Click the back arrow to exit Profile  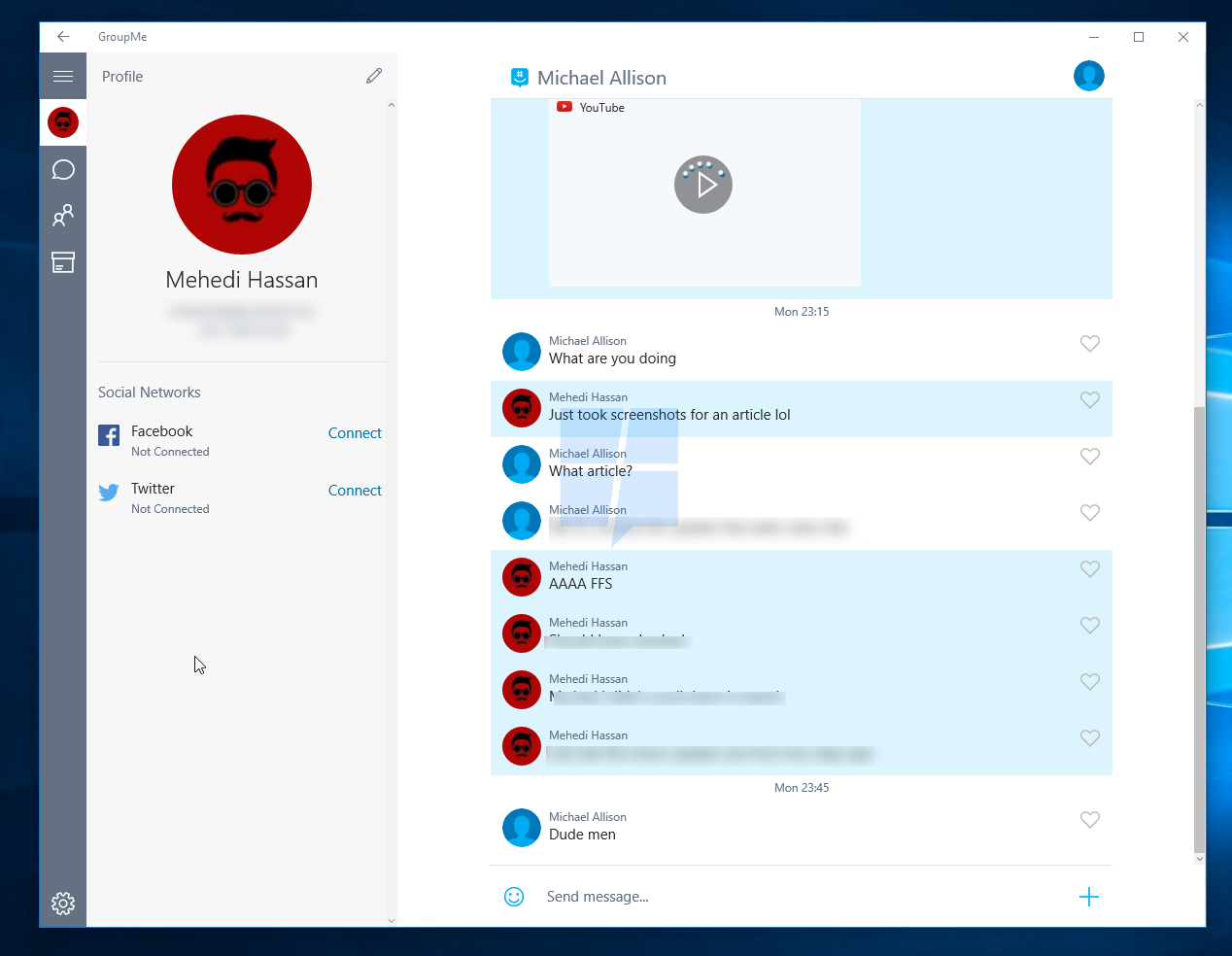point(62,36)
